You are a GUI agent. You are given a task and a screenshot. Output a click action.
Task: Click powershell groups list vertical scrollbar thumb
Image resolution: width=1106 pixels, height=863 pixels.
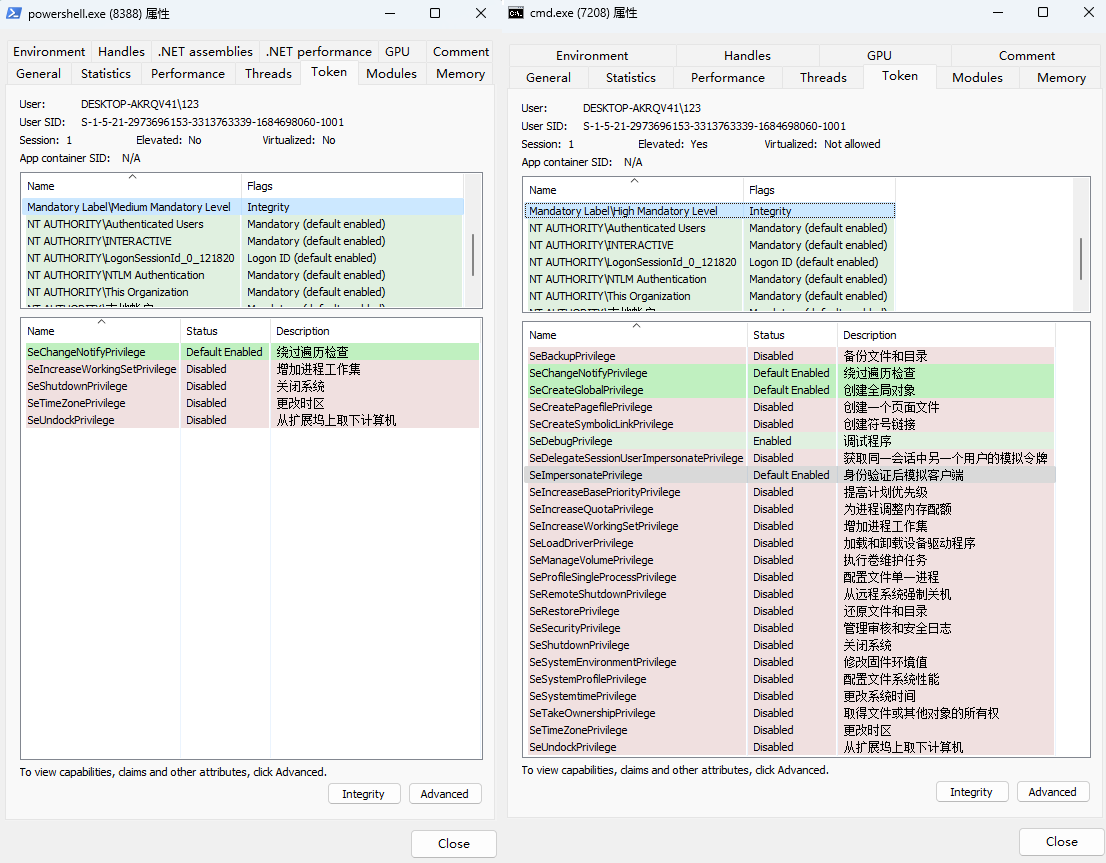(473, 255)
